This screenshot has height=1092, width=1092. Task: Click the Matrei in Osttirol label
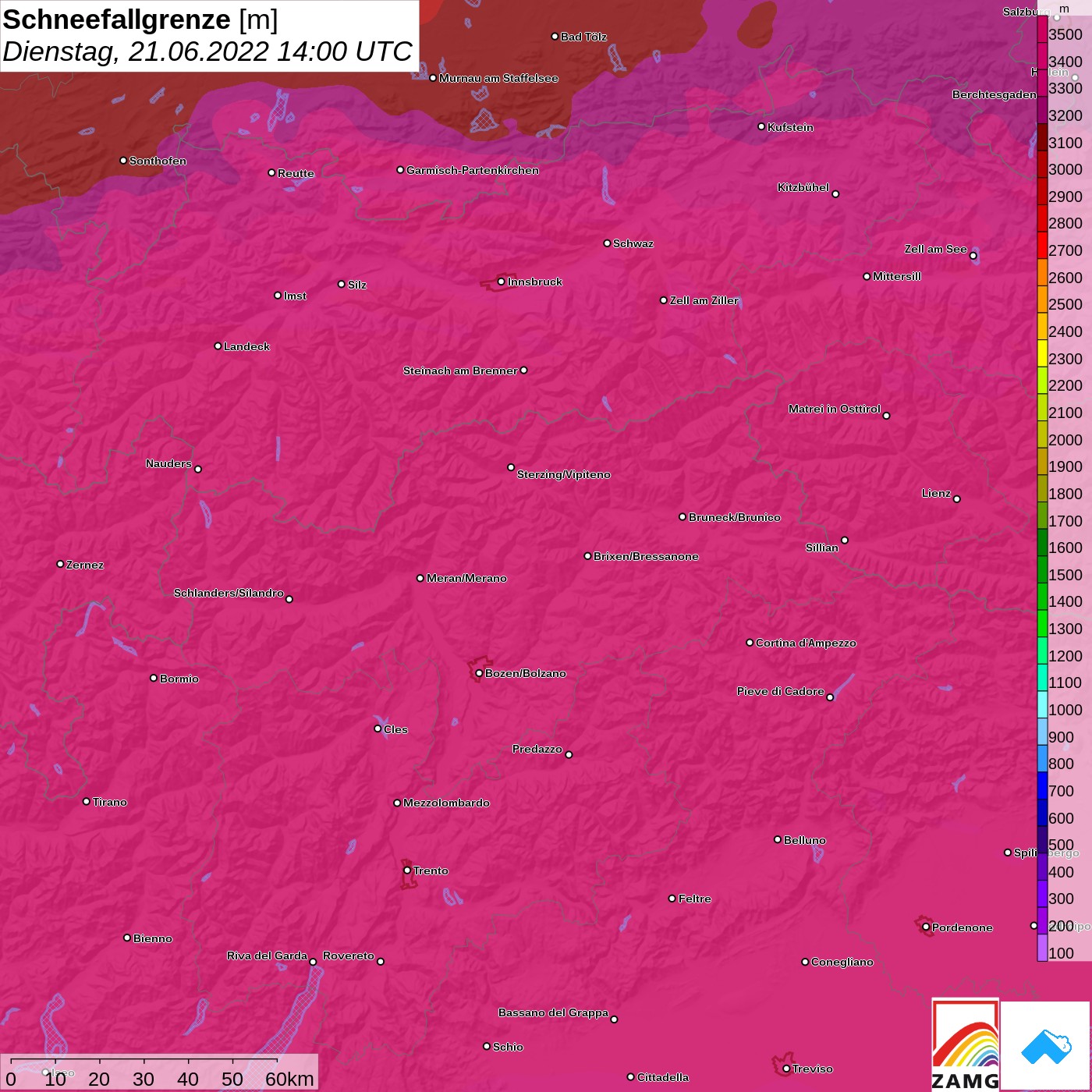coord(835,409)
